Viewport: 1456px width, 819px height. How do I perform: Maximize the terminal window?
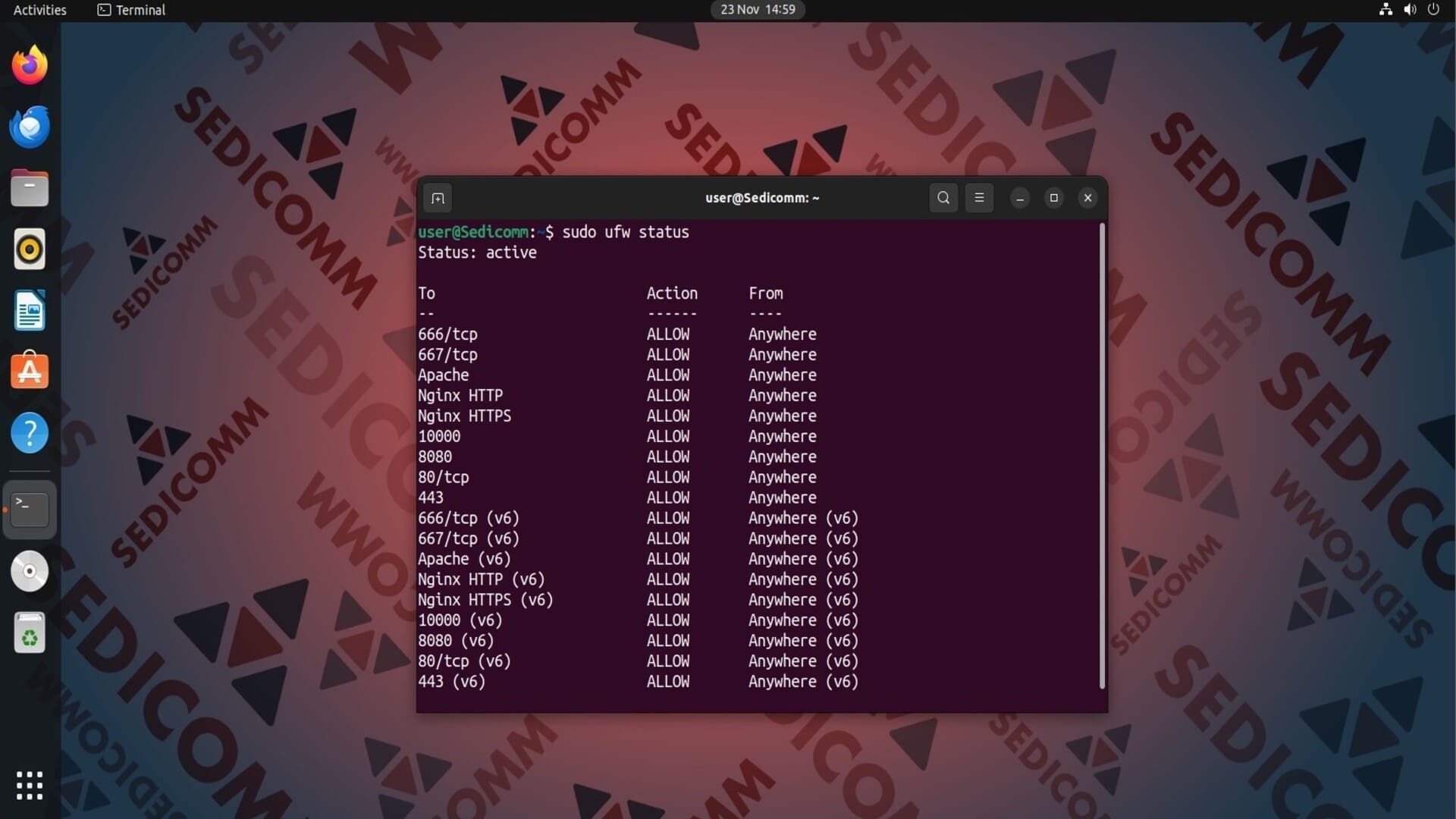pos(1053,198)
